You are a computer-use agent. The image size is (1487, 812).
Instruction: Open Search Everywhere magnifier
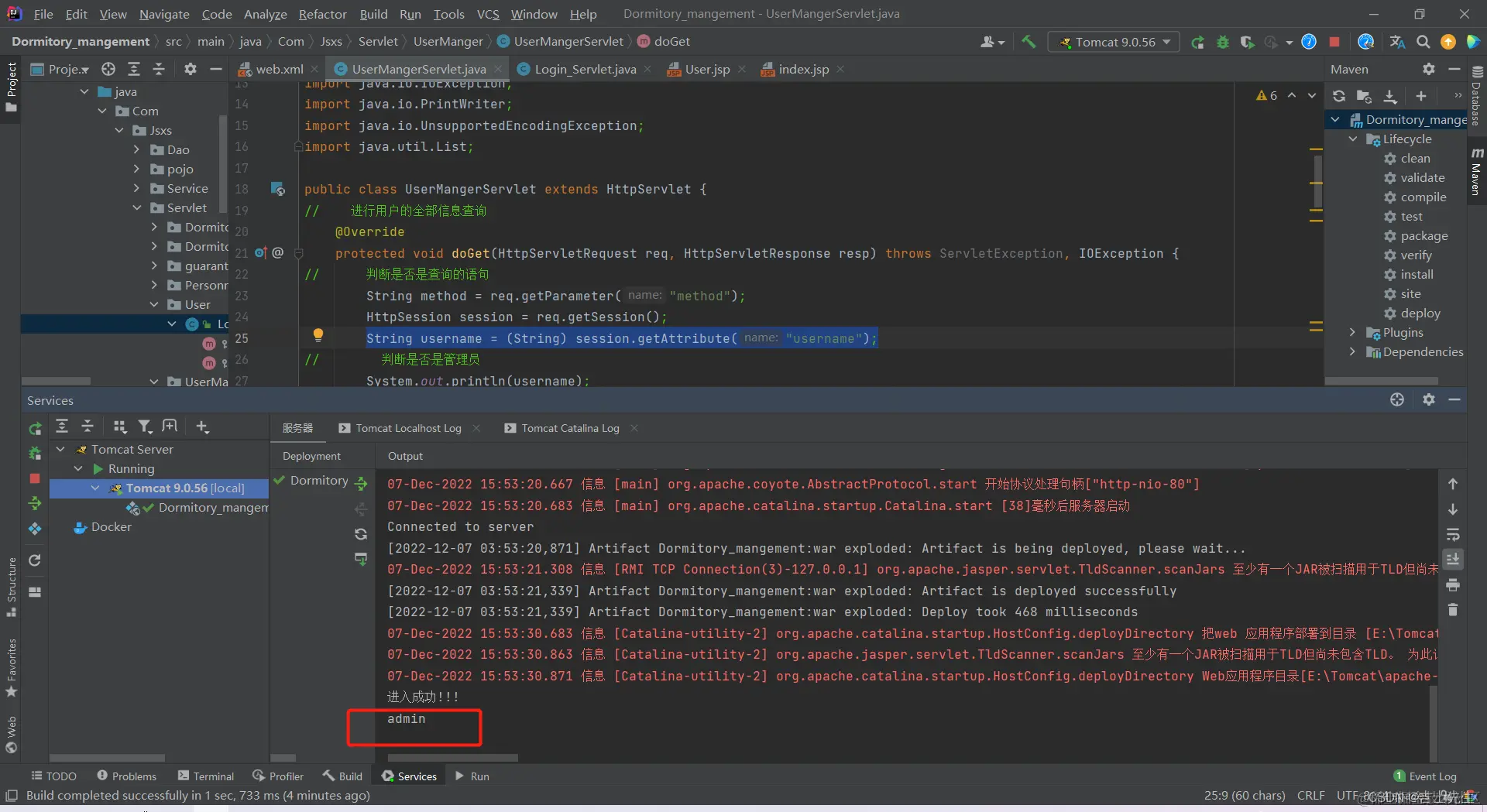tap(1423, 42)
